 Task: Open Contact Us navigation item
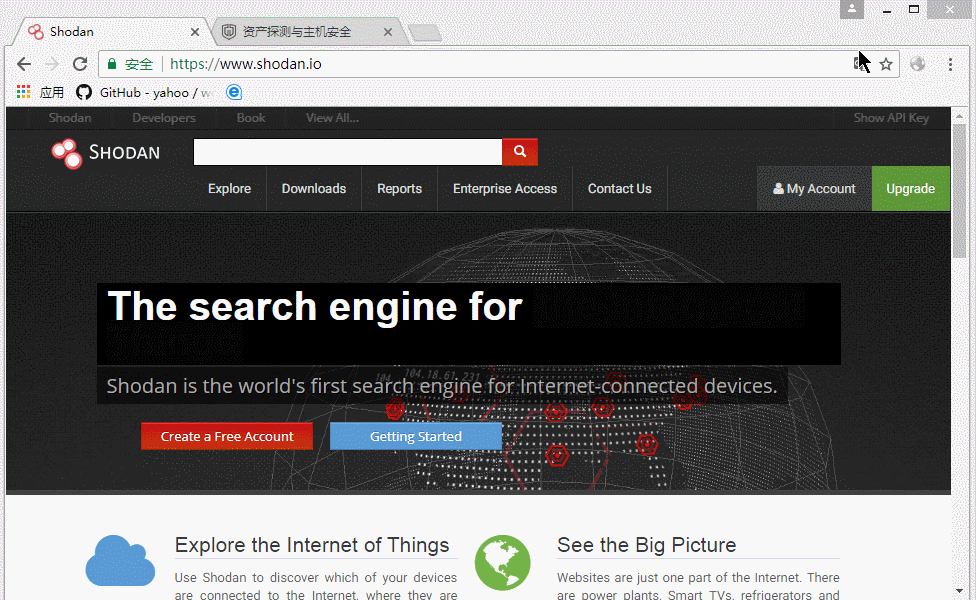pos(619,189)
